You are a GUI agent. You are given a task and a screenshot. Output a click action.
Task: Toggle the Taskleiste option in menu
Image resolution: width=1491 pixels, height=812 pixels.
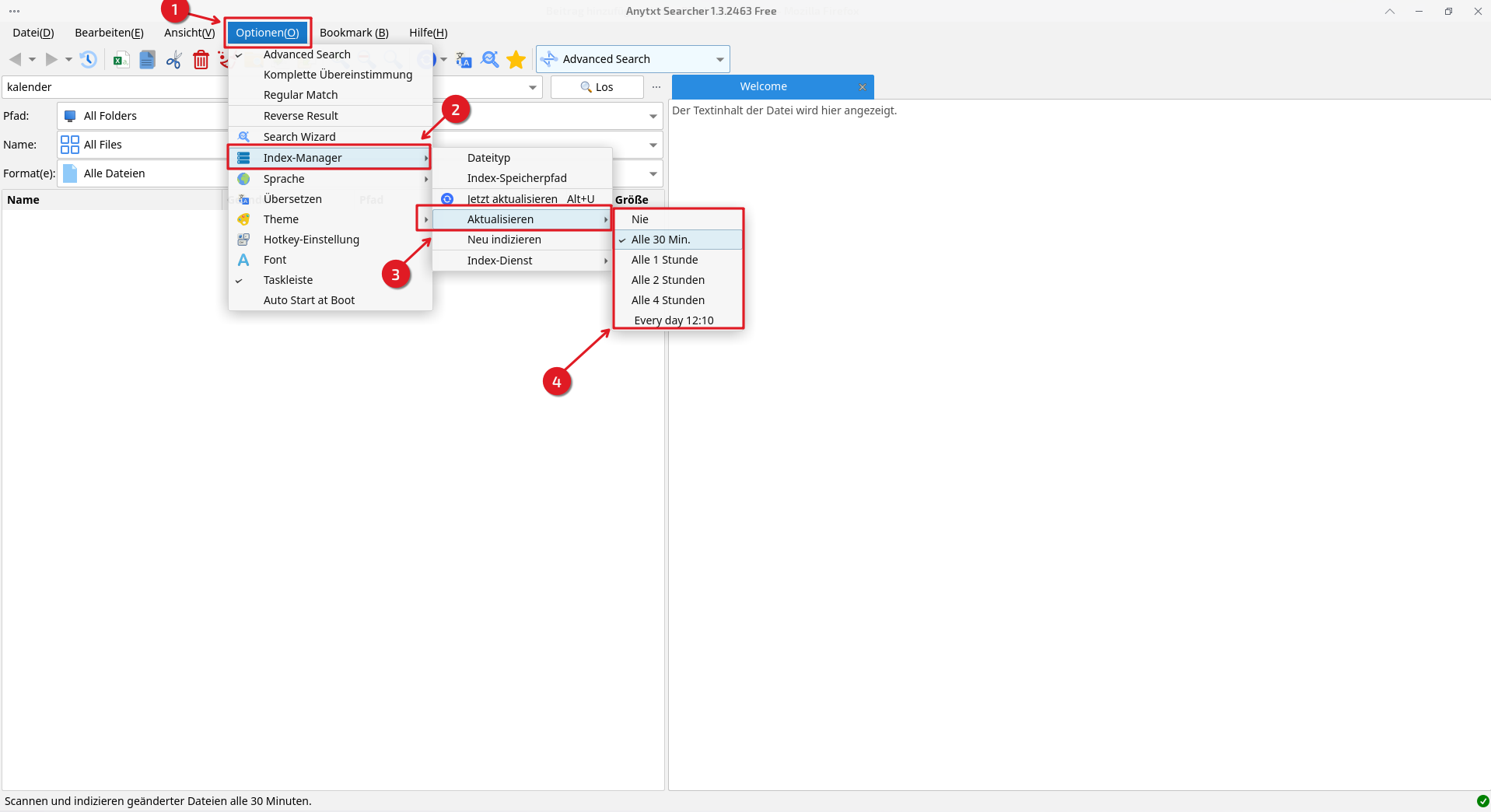tap(288, 280)
